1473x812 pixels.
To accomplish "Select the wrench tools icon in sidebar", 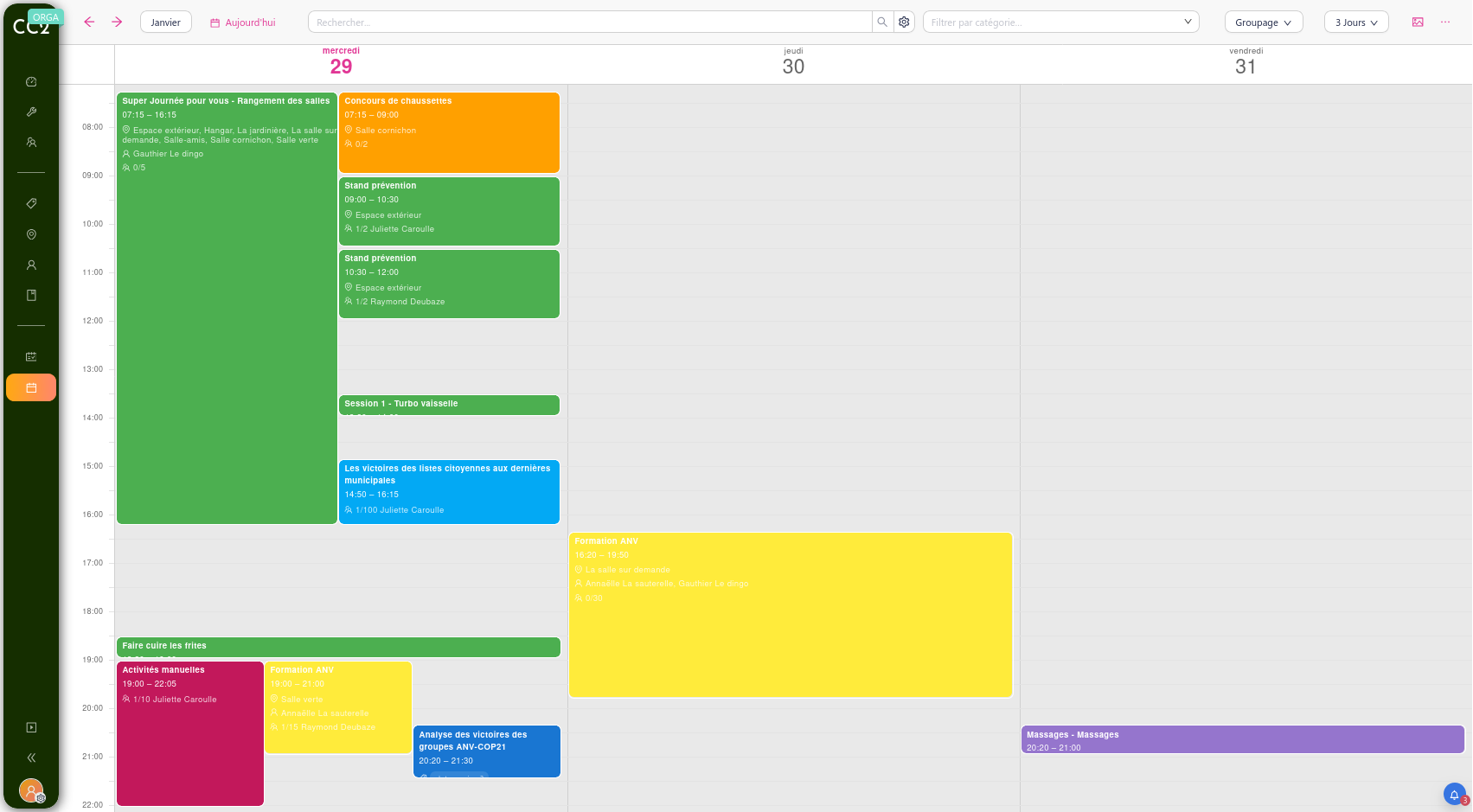I will tap(31, 112).
